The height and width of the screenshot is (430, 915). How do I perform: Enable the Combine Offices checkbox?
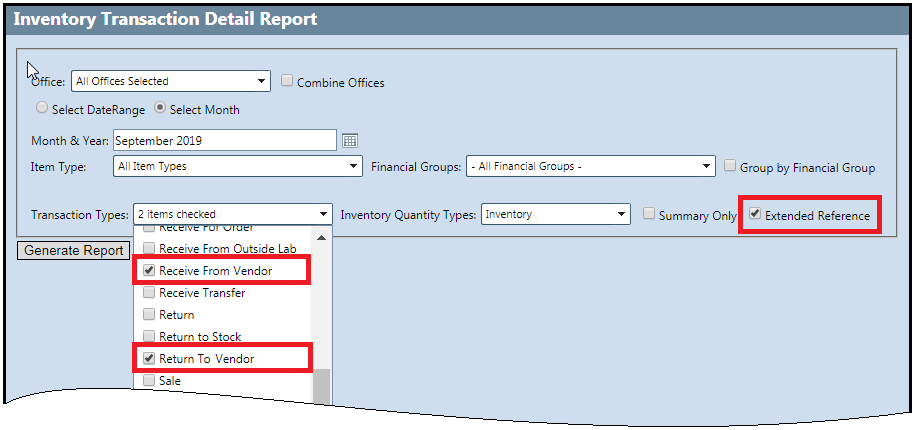tap(287, 82)
